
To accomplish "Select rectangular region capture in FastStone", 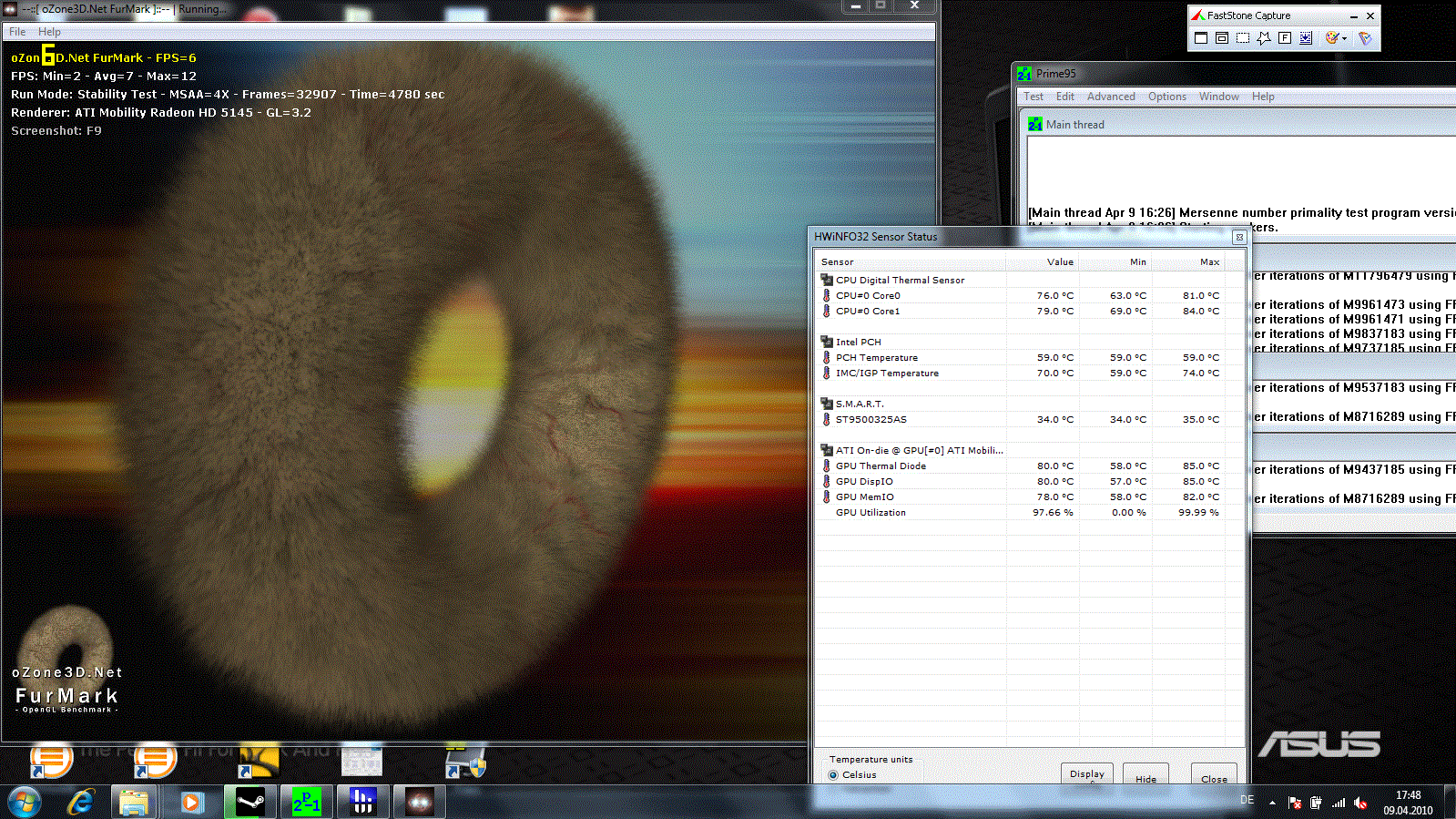I will (1243, 38).
